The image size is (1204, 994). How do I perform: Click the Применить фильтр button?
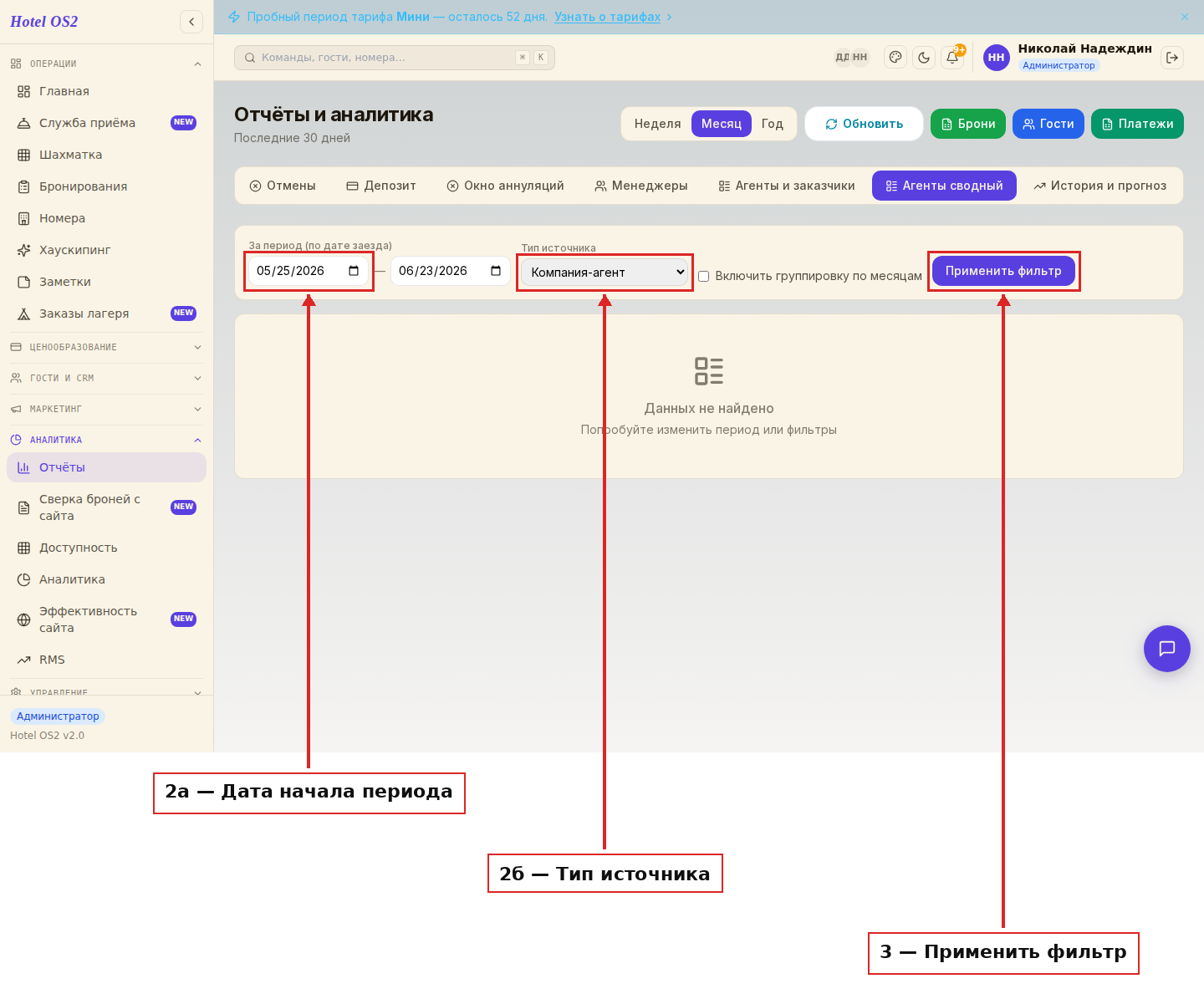tap(1003, 271)
